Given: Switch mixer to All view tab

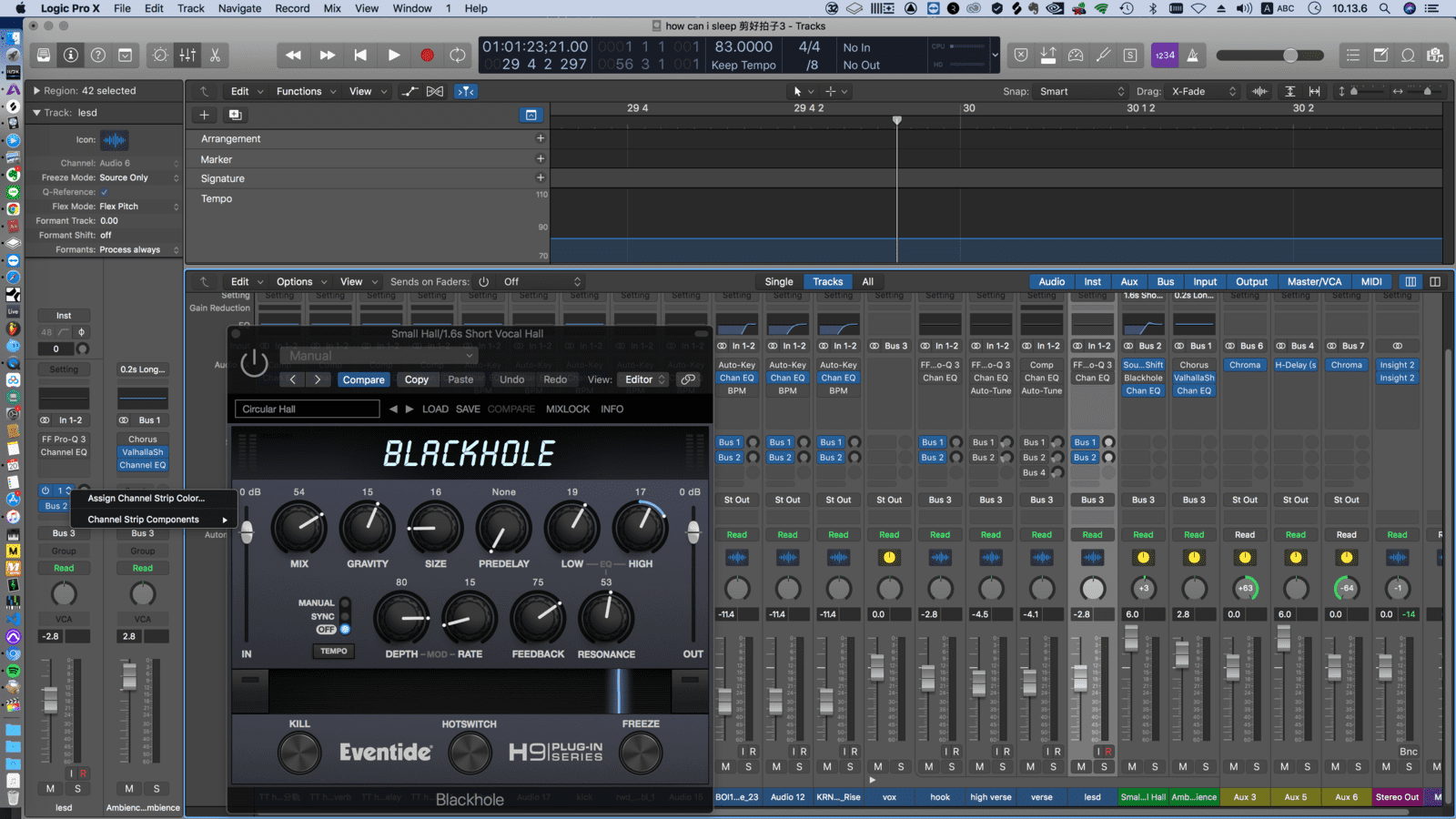Looking at the screenshot, I should (868, 282).
